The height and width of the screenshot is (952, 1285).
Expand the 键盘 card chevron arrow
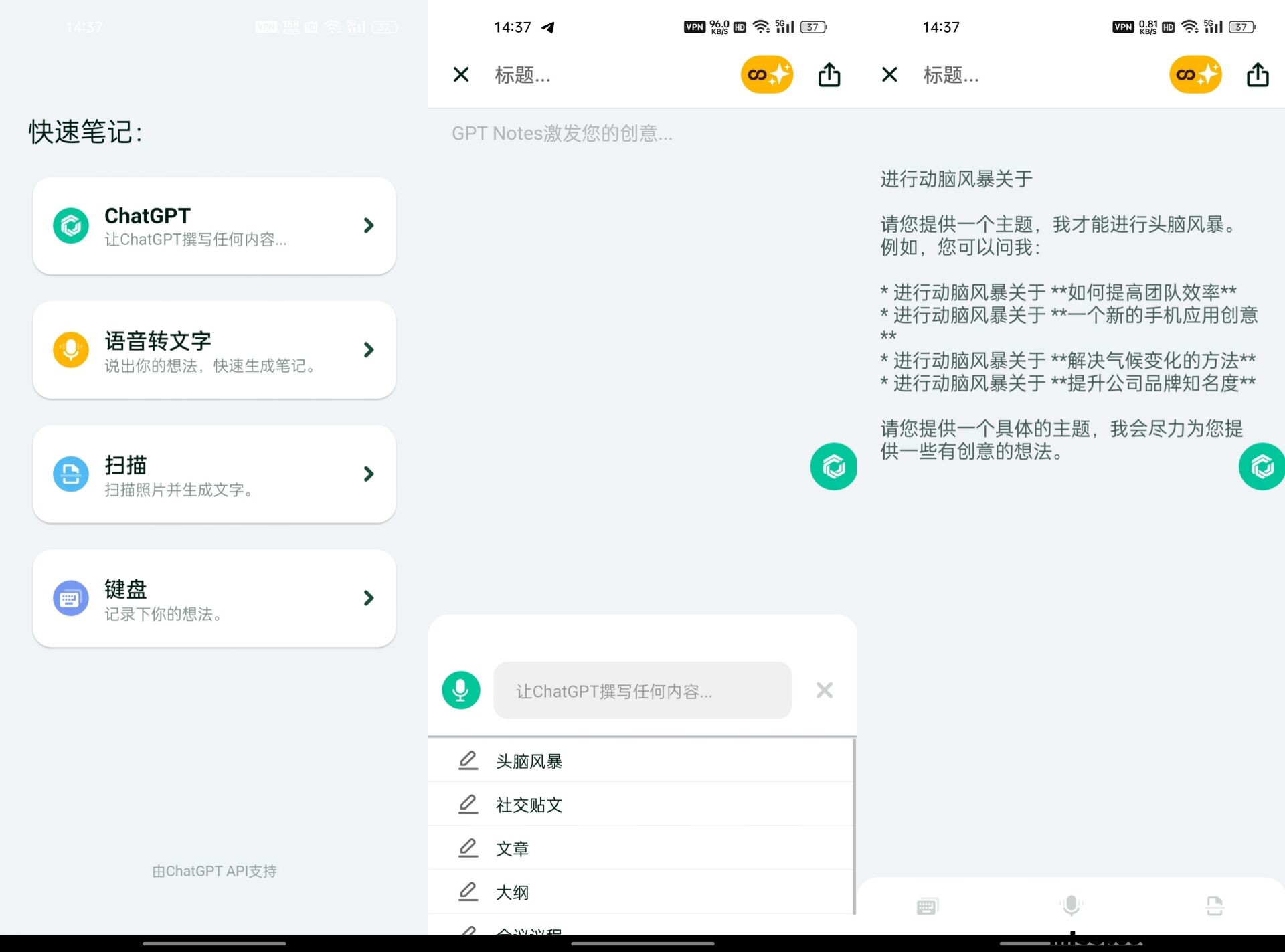[368, 598]
